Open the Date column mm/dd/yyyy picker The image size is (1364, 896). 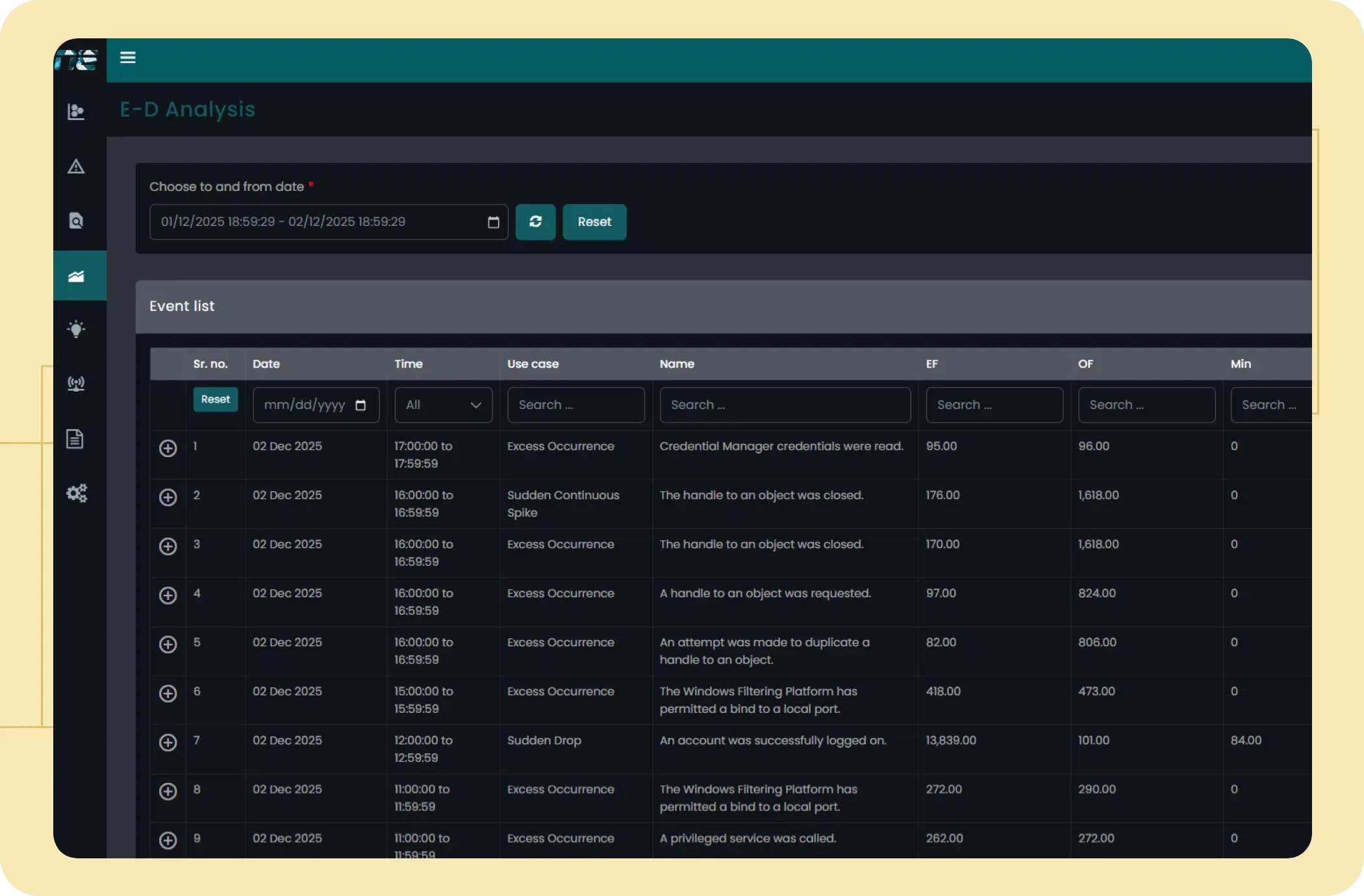pyautogui.click(x=361, y=405)
